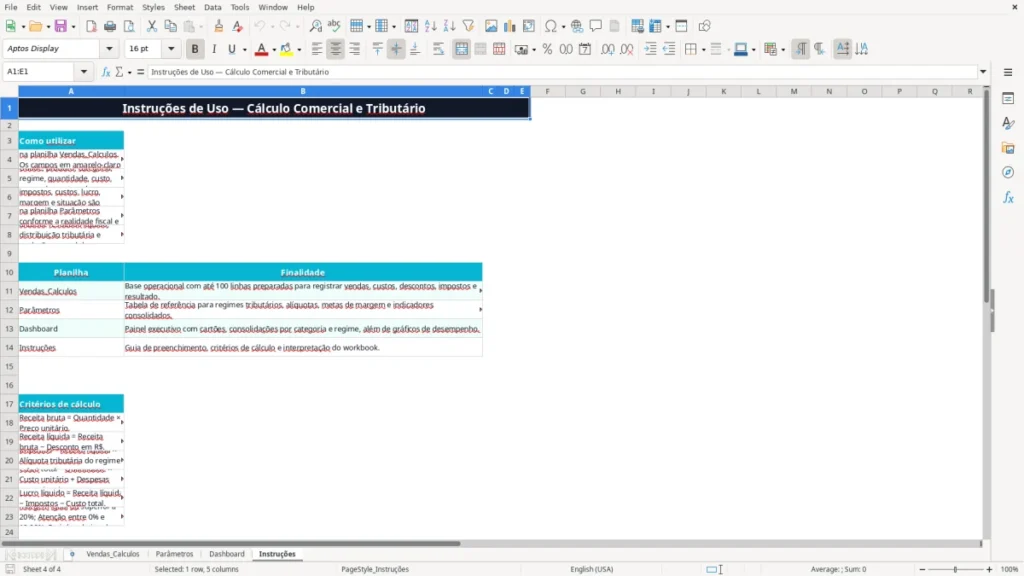This screenshot has height=576, width=1024.
Task: Toggle Wrap Text
Action: 438,49
